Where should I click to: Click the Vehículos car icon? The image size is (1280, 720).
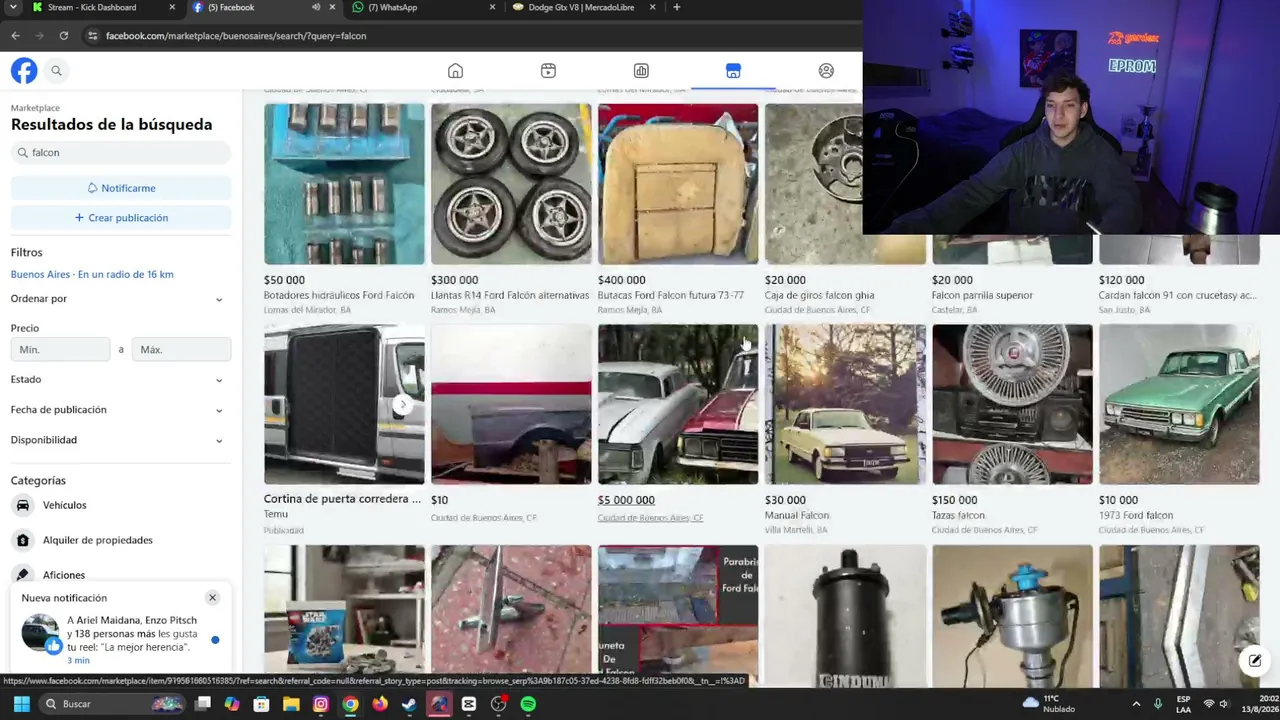[23, 505]
